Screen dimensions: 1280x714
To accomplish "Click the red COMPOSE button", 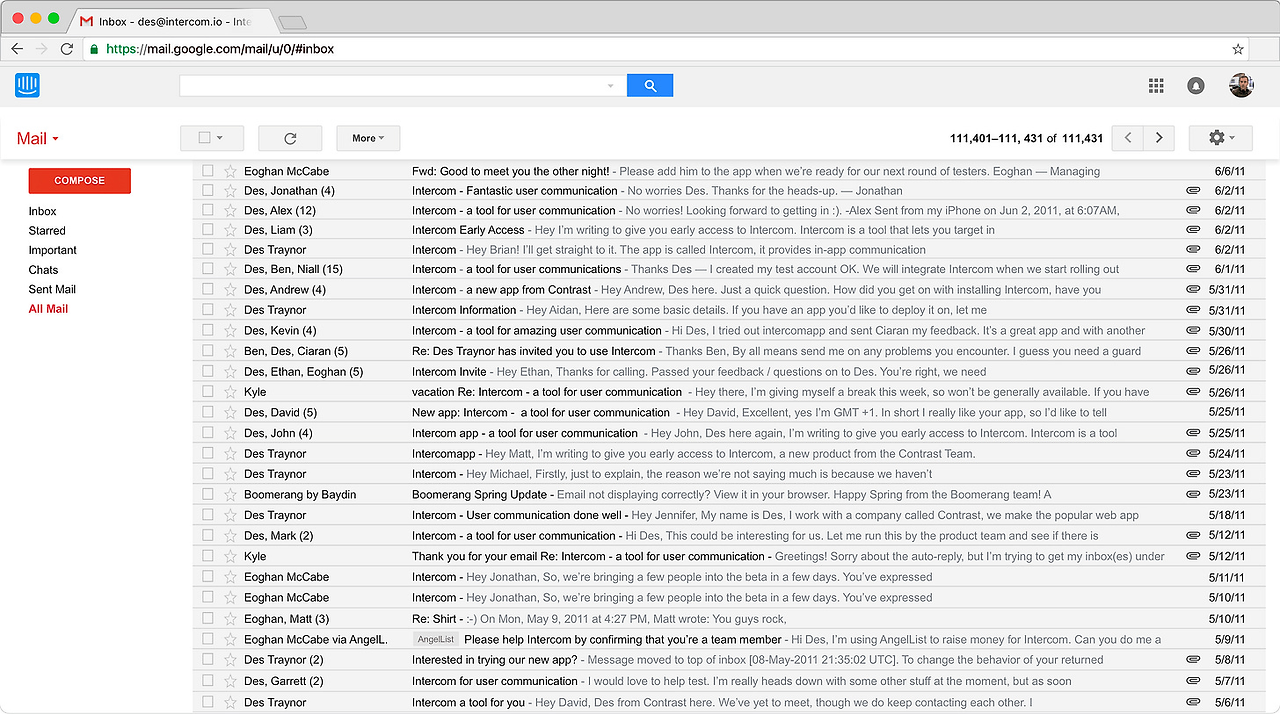I will [80, 180].
